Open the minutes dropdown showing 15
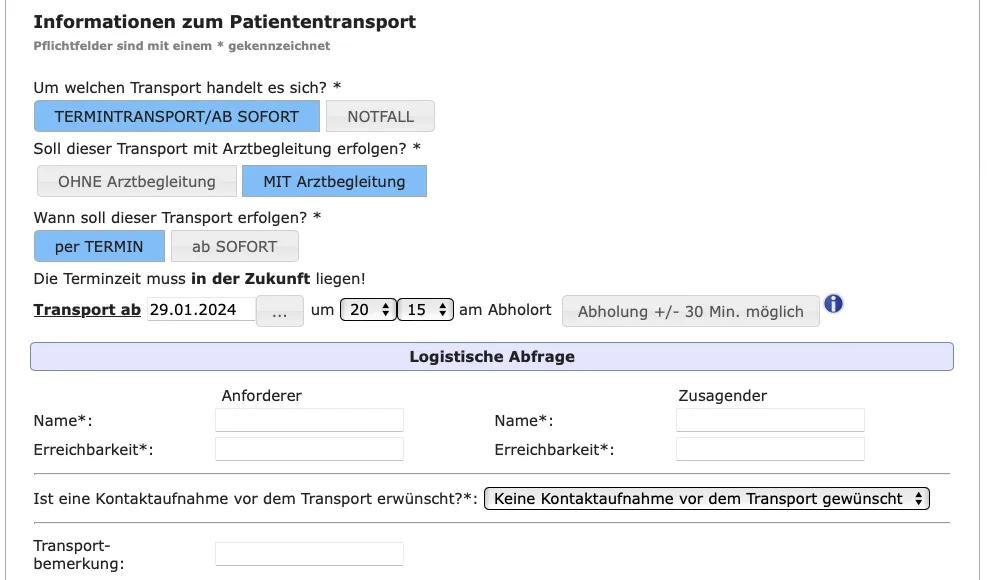 point(426,310)
